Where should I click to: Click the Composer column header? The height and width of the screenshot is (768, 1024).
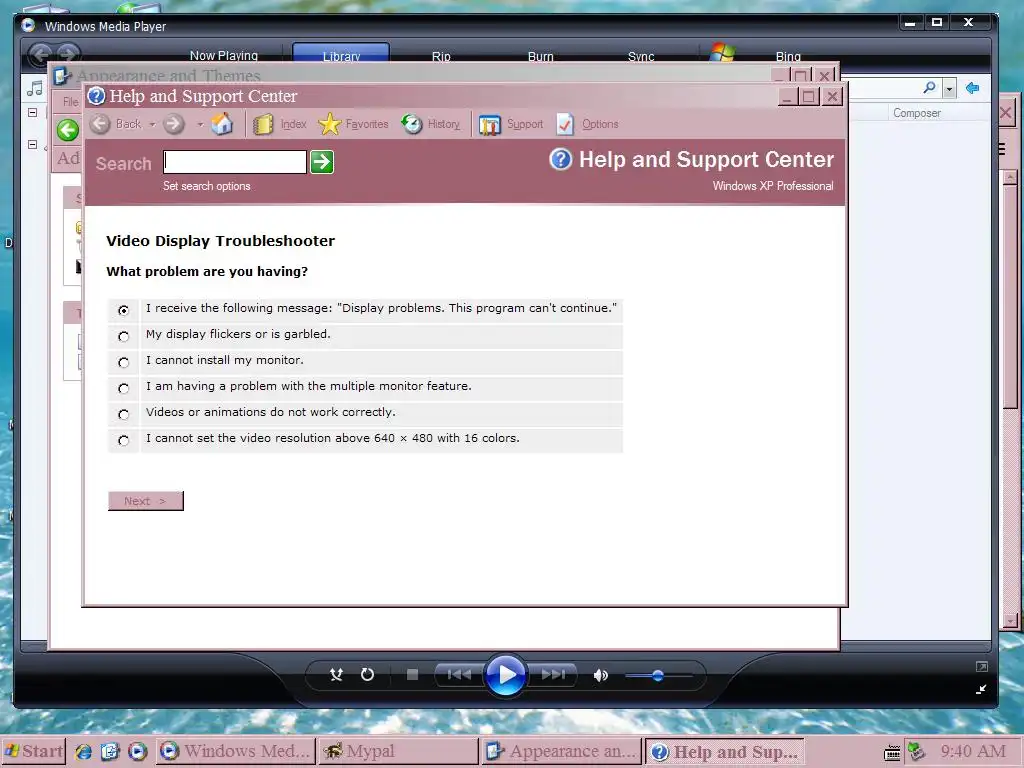[x=917, y=113]
